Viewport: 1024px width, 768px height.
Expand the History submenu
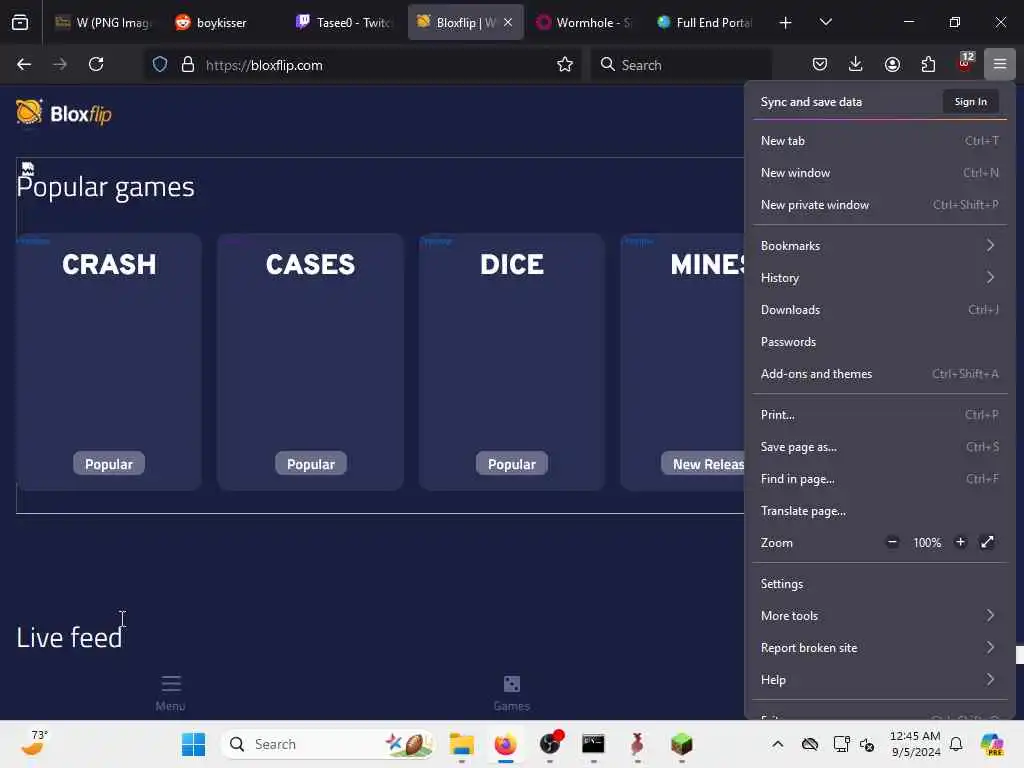(880, 278)
